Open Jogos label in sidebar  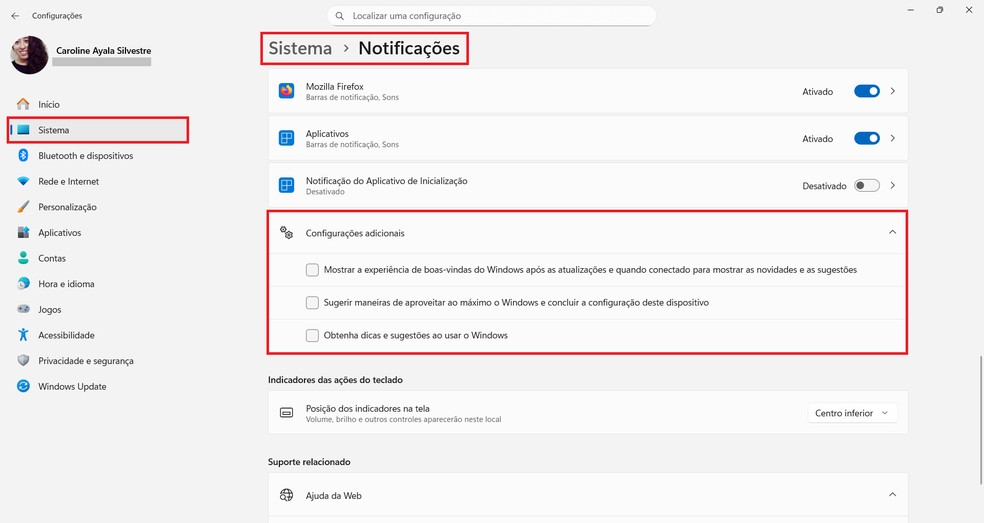(x=50, y=310)
